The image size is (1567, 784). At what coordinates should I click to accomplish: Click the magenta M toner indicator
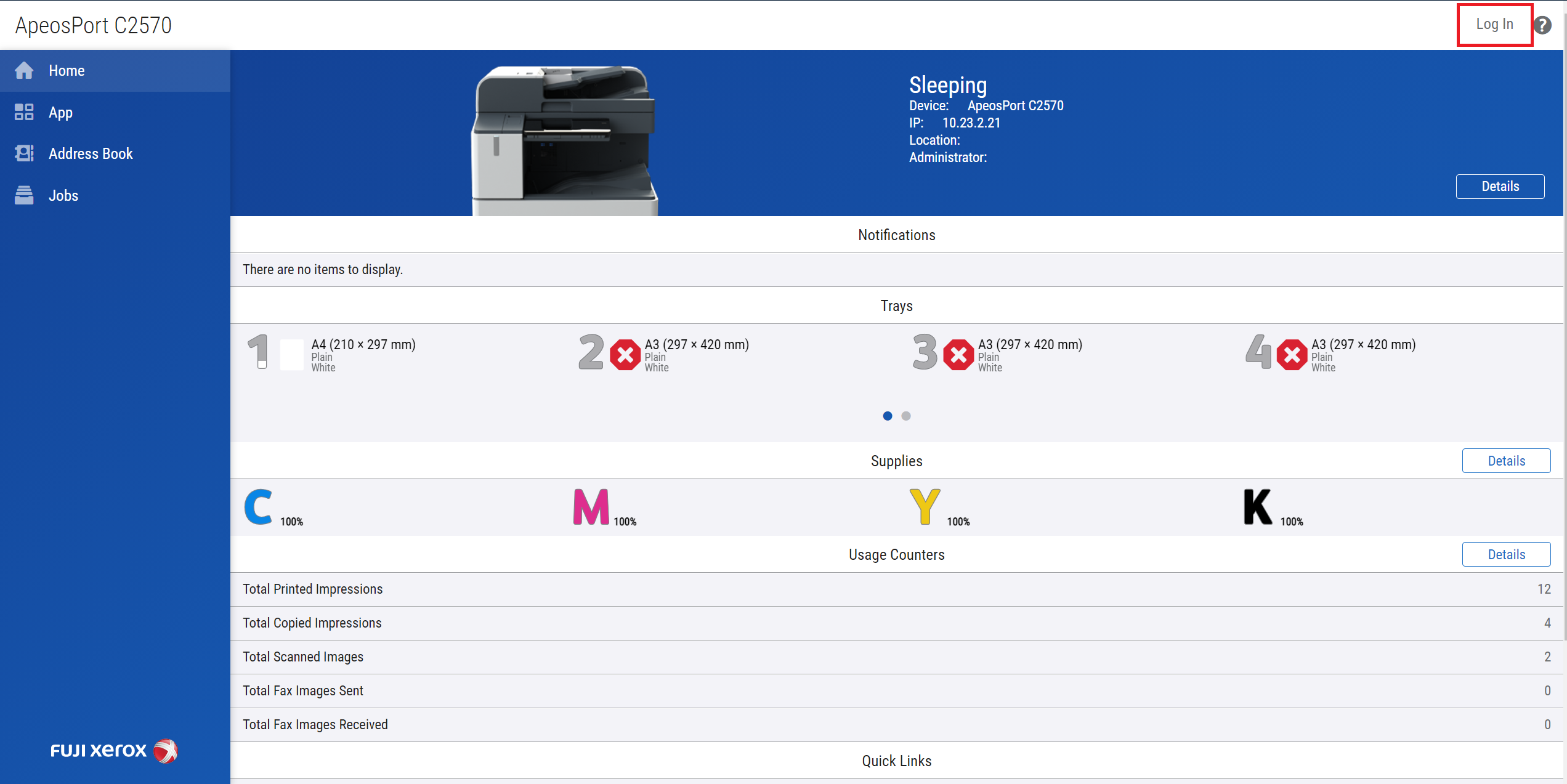click(591, 507)
